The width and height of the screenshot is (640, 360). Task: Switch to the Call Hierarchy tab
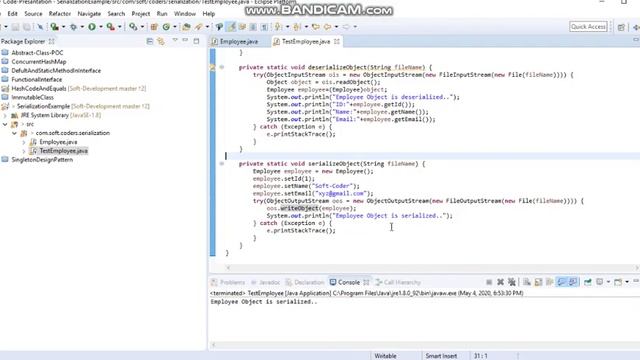(398, 282)
